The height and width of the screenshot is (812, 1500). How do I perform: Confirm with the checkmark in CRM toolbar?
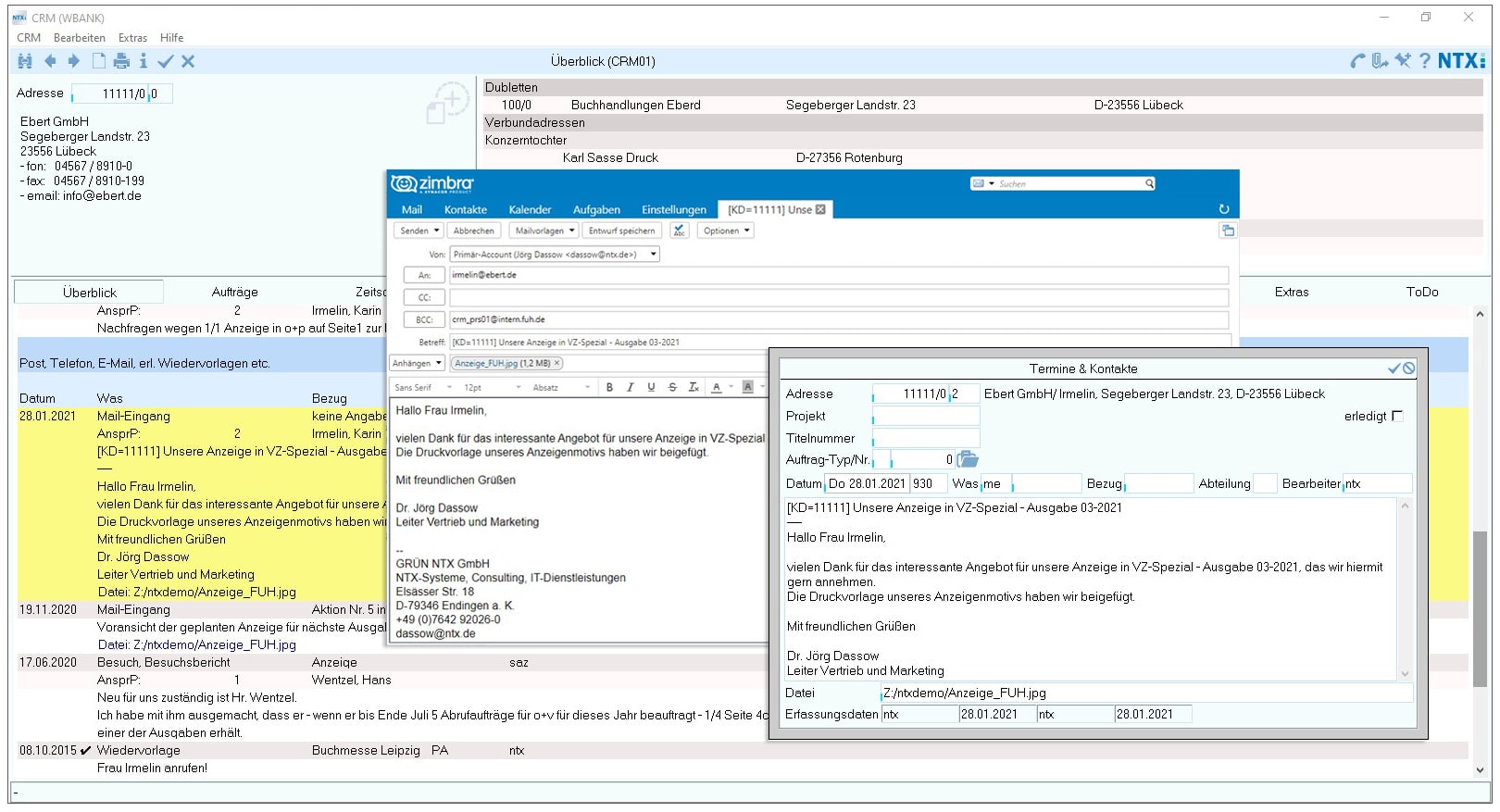(166, 61)
